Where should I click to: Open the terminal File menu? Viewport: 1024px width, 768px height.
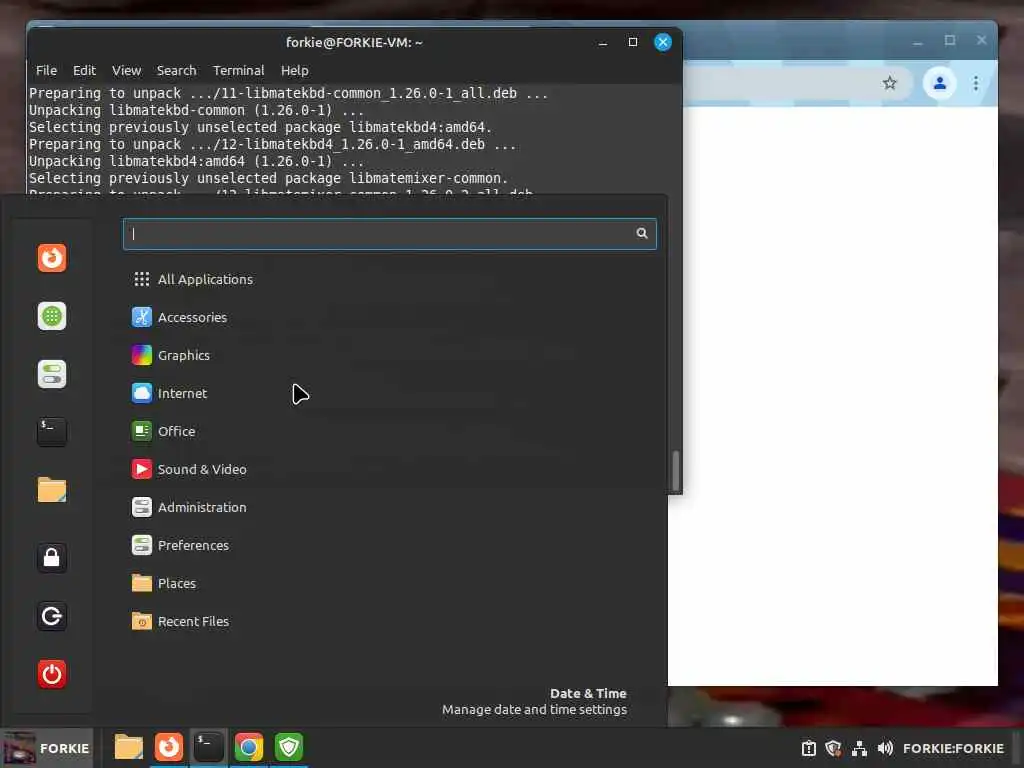click(46, 71)
